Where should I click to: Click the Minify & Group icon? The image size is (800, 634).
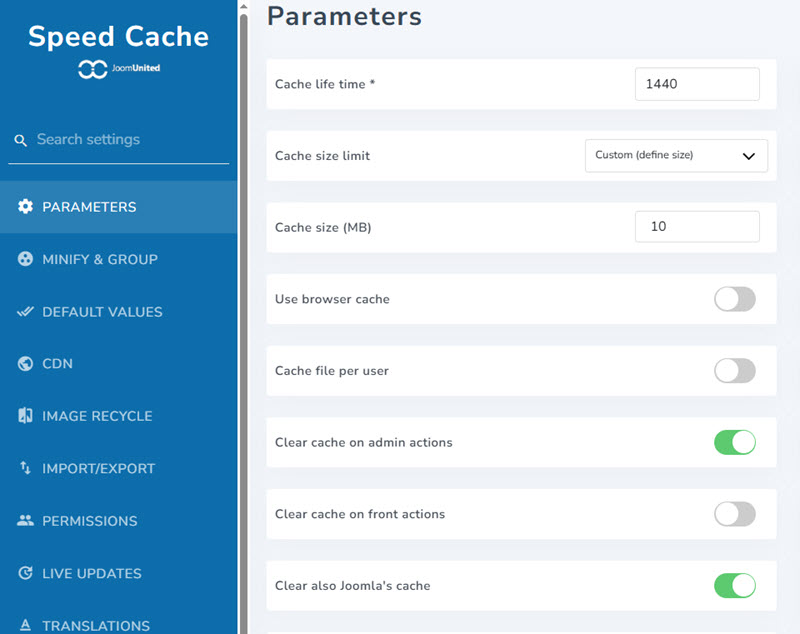pos(26,259)
